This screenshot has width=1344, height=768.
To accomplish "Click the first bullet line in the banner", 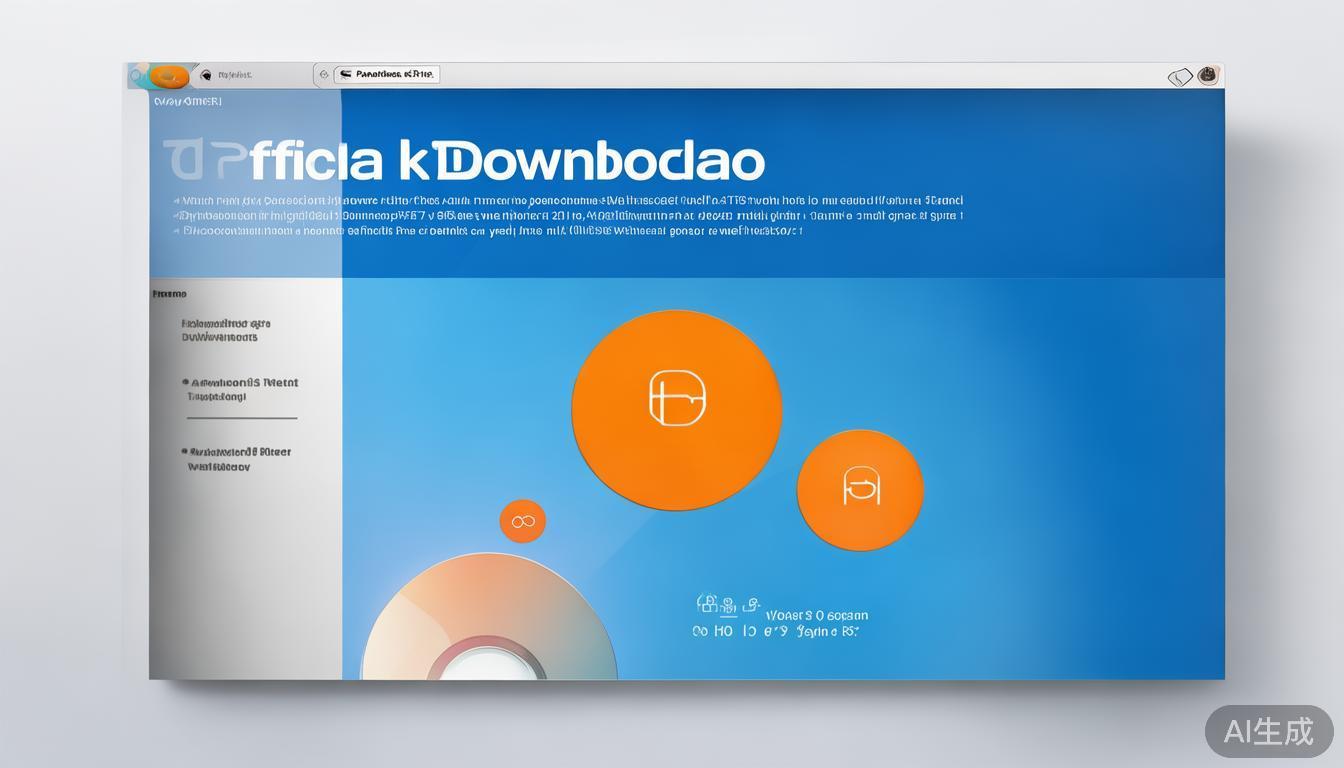I will coord(568,200).
